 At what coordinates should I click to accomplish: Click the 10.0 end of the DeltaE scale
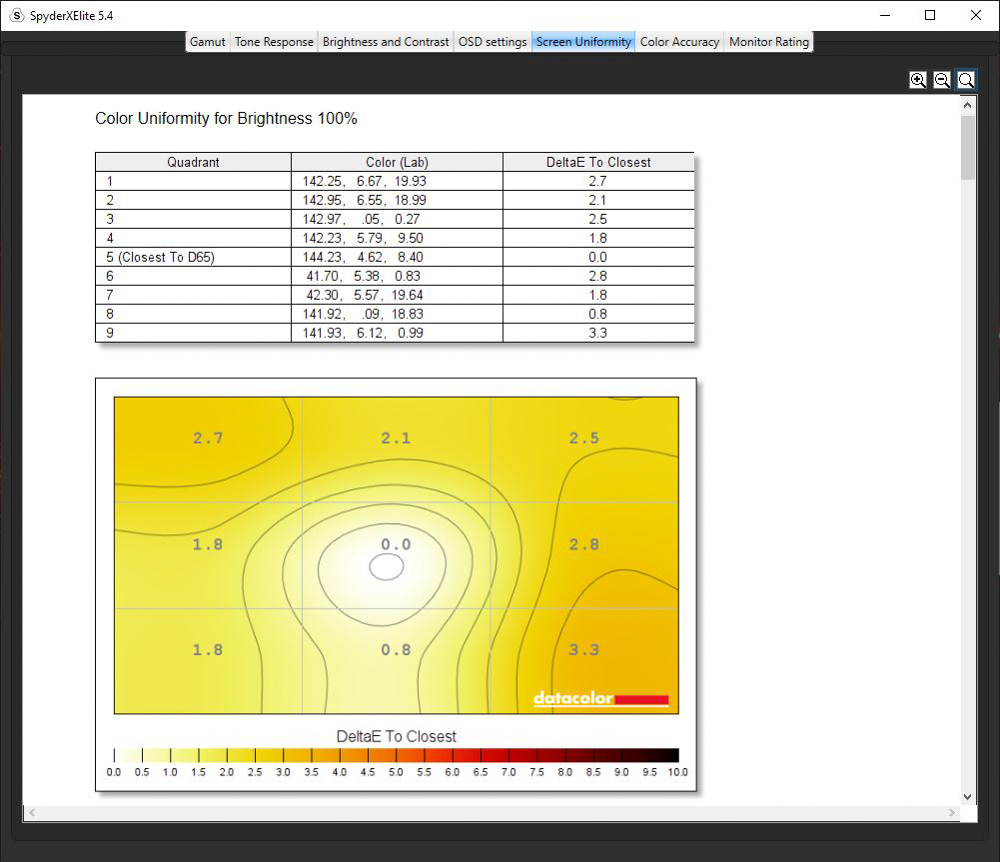677,772
